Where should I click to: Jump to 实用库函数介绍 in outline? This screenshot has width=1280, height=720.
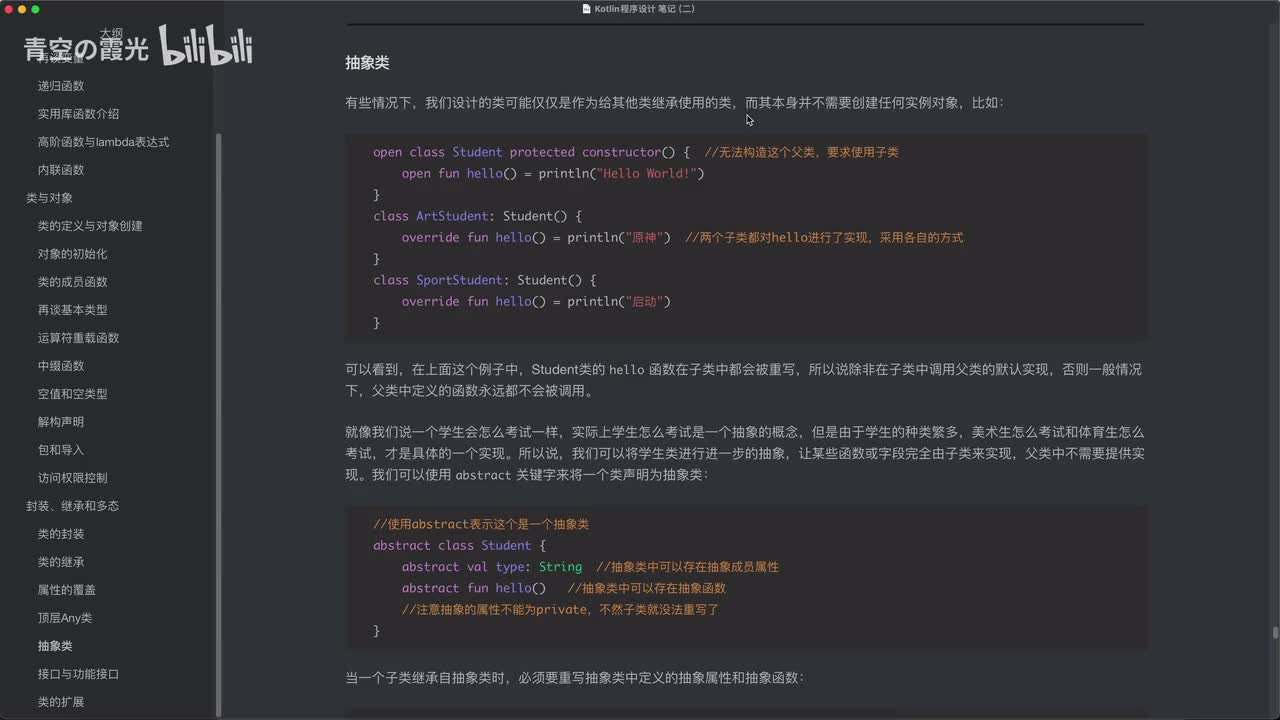click(78, 114)
